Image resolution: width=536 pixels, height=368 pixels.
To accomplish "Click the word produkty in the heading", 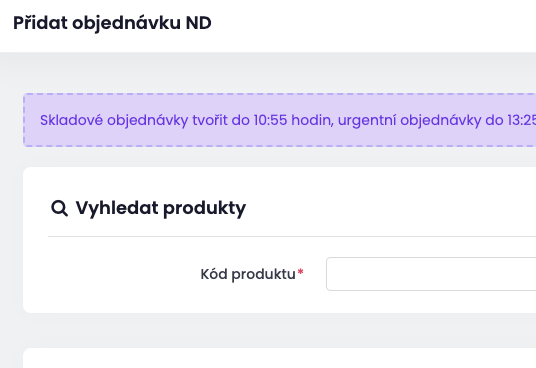I will pyautogui.click(x=204, y=209).
